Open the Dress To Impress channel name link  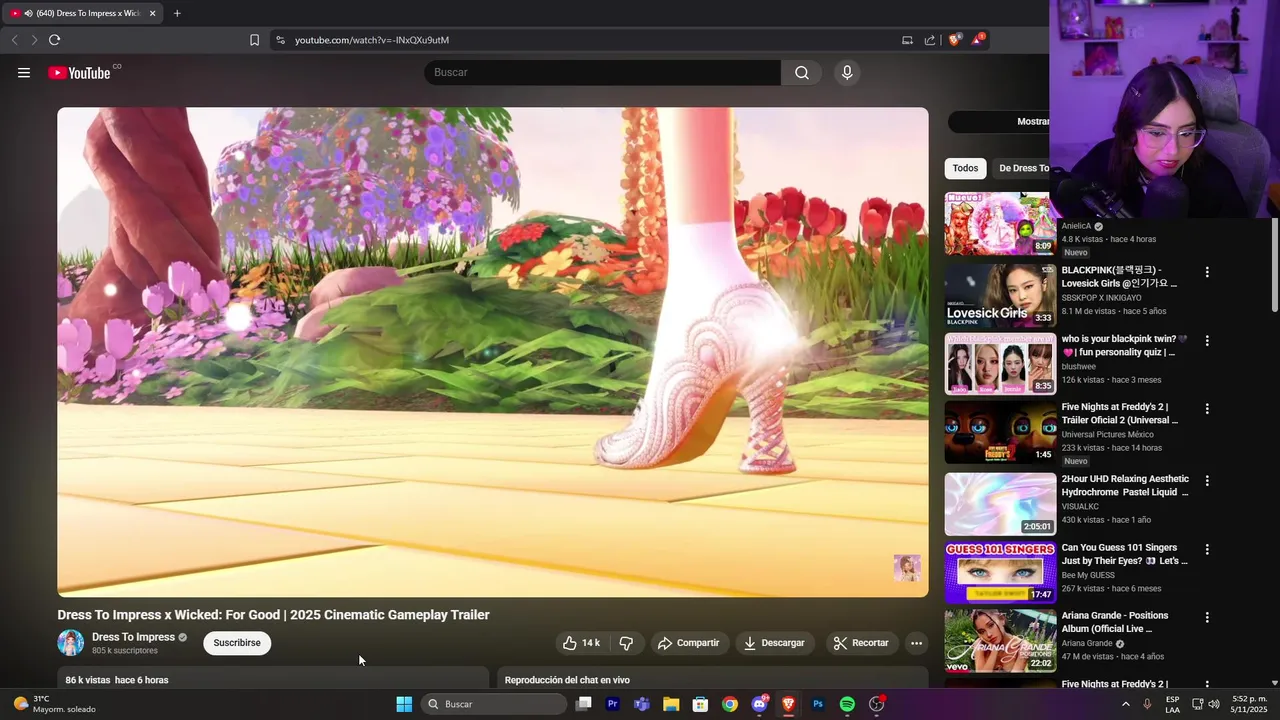click(x=133, y=637)
